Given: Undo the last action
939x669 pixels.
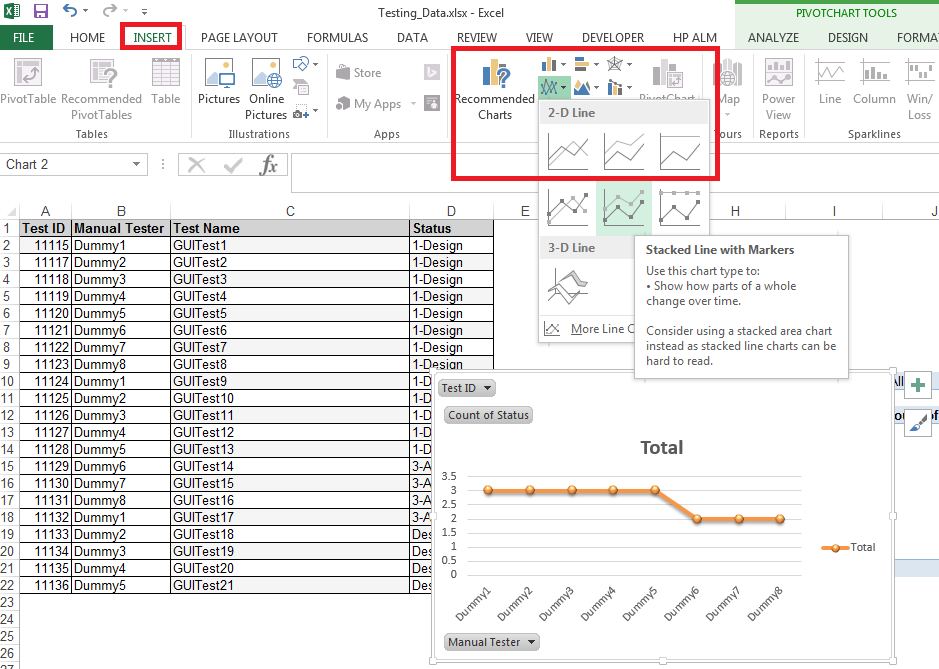Looking at the screenshot, I should (x=69, y=11).
